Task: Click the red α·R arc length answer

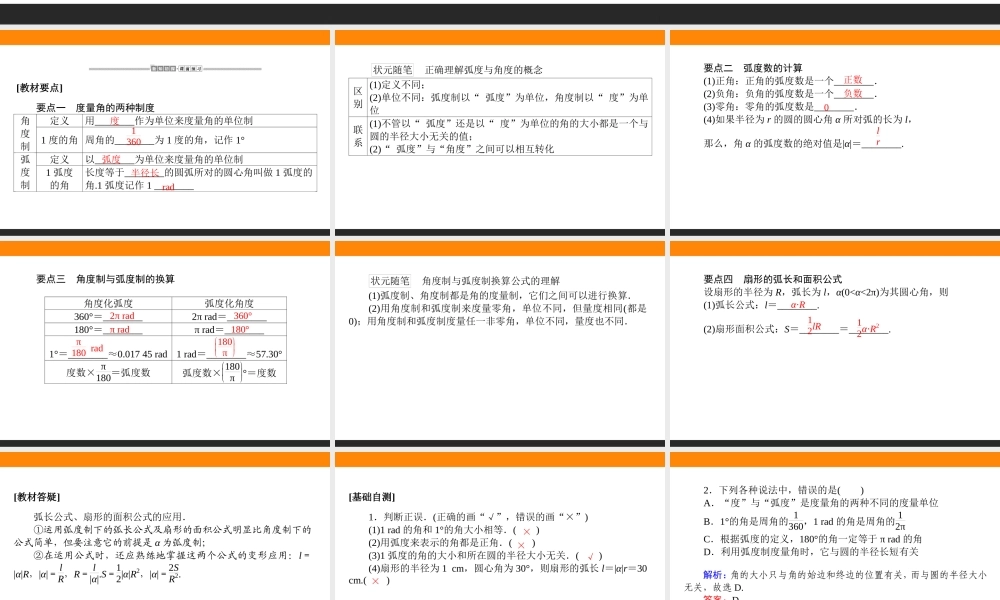Action: coord(798,305)
